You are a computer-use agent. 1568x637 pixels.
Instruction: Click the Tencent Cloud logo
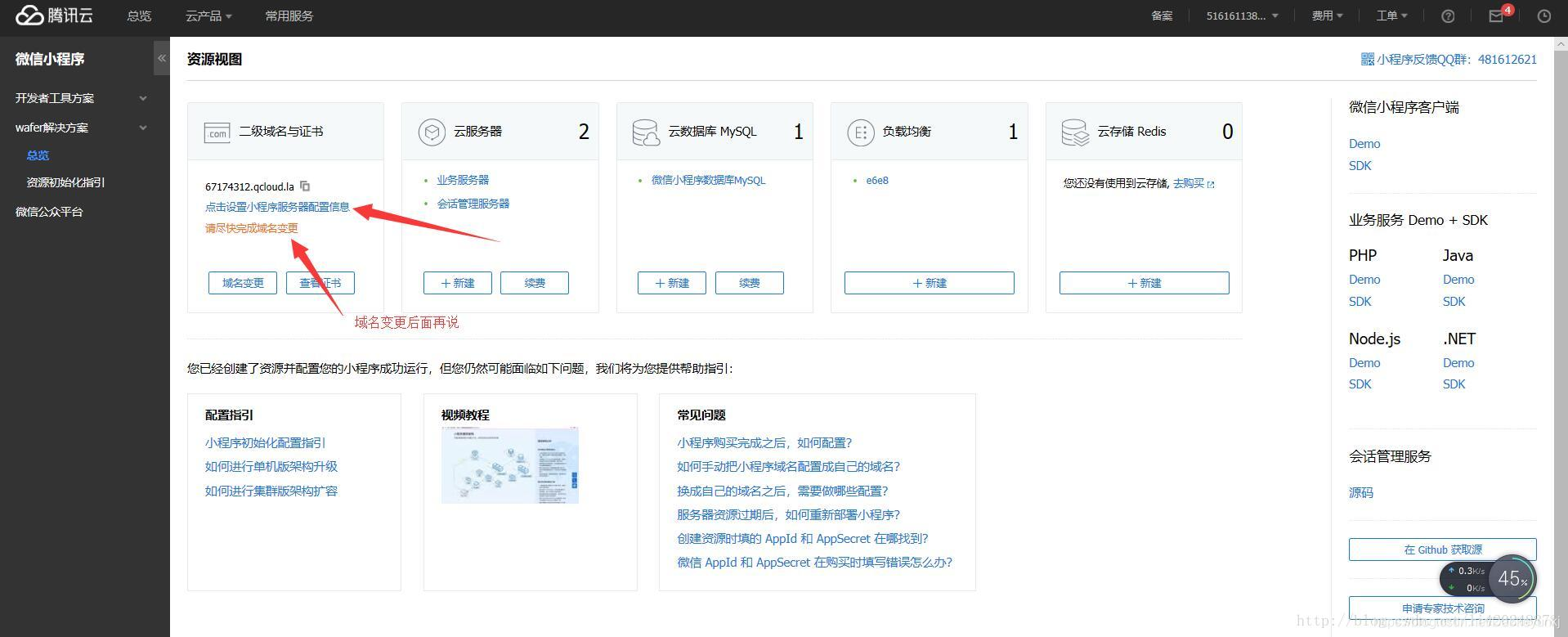tap(54, 16)
